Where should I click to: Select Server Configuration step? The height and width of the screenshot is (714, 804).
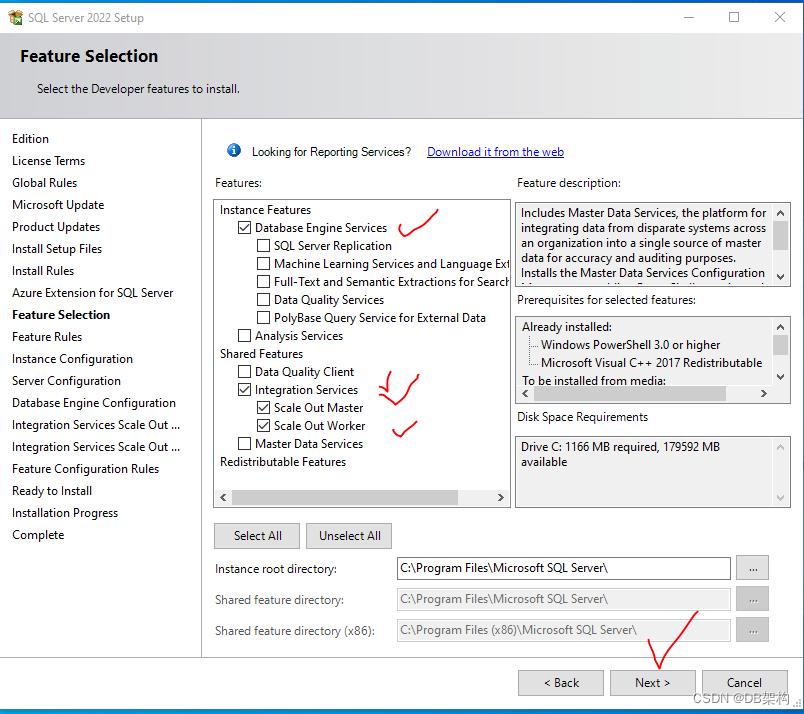[67, 381]
